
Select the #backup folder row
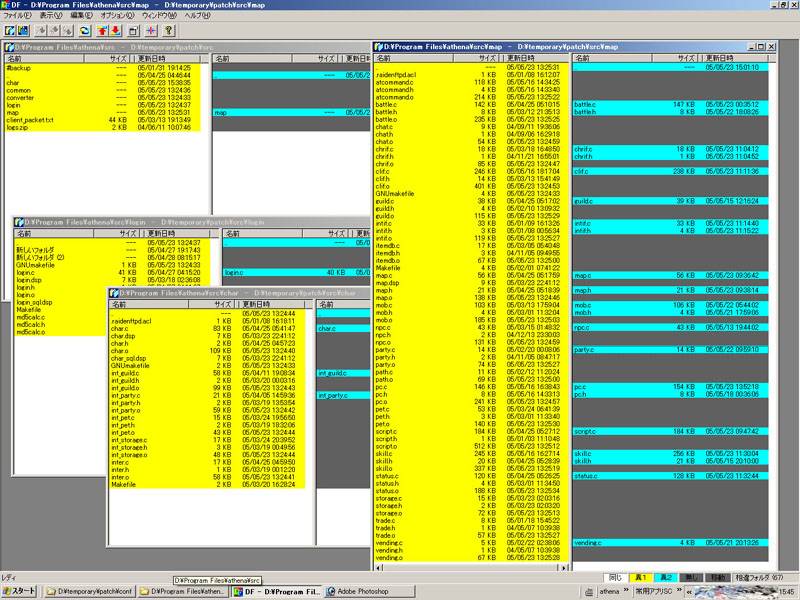tap(103, 68)
